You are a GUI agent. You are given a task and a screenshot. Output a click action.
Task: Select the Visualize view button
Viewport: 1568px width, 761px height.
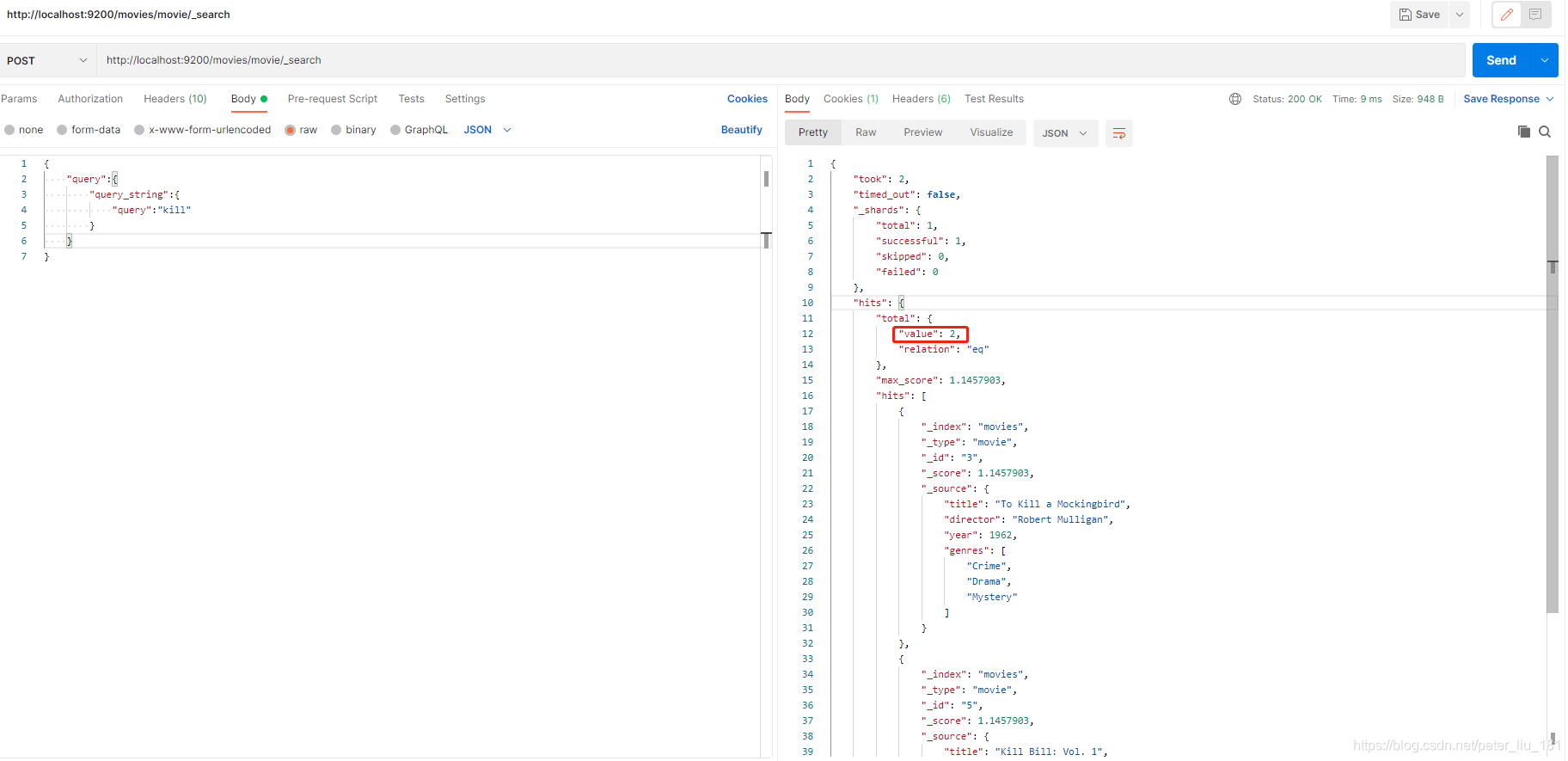[x=991, y=132]
